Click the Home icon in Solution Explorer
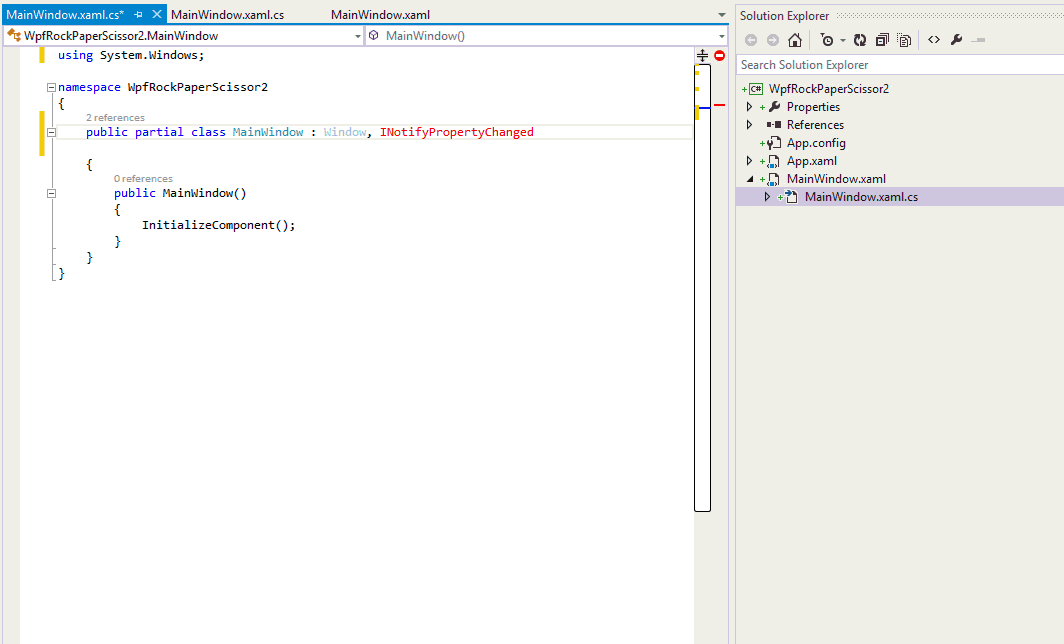 [x=794, y=39]
